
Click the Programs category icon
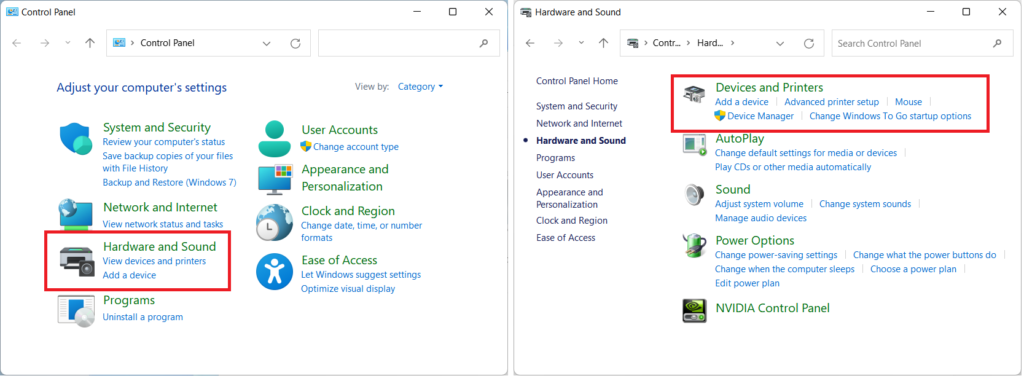[x=76, y=311]
